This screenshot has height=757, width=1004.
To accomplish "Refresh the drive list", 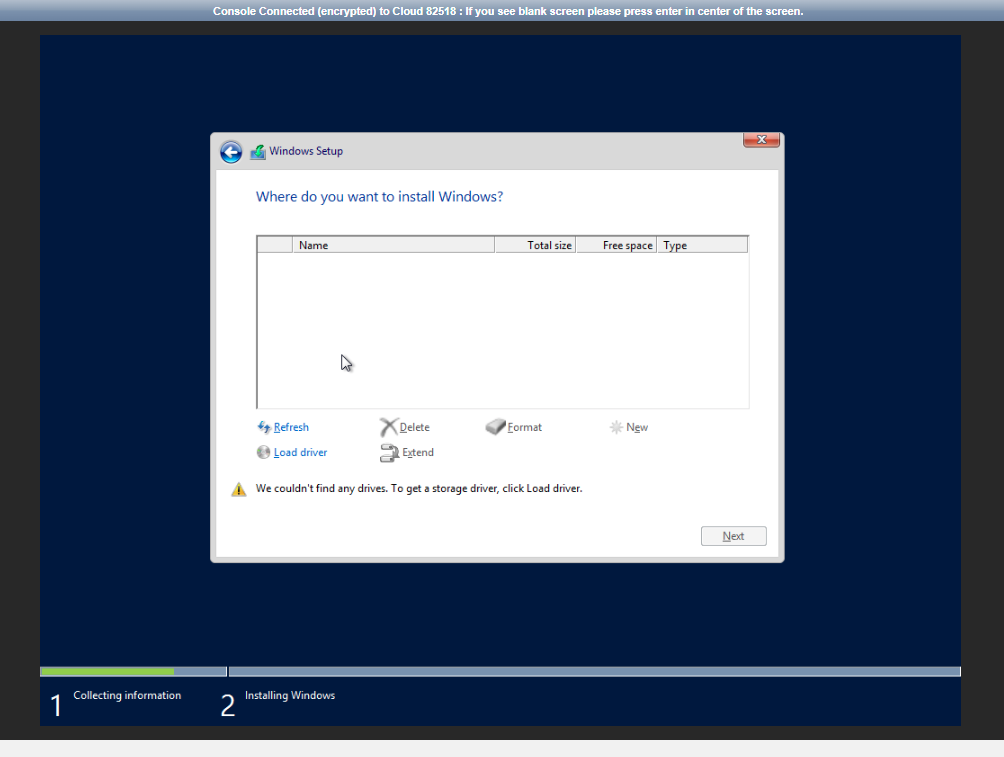I will point(291,427).
